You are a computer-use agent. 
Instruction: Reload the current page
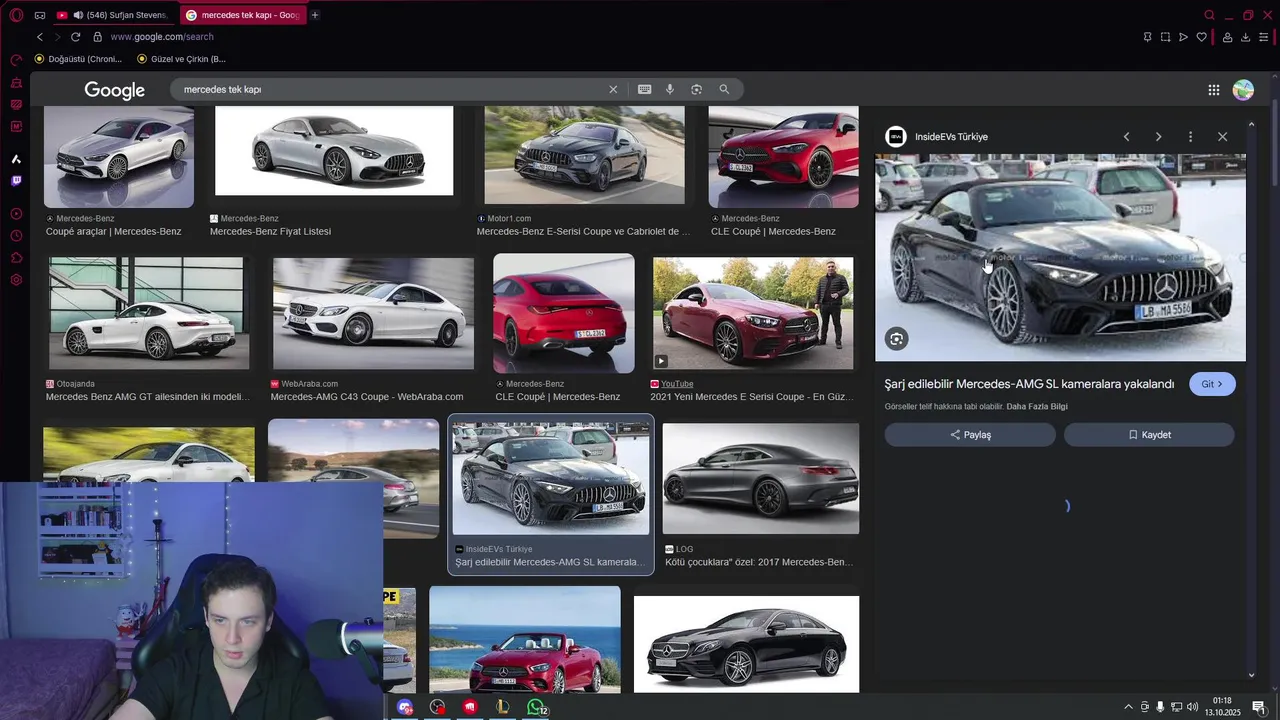pyautogui.click(x=75, y=37)
